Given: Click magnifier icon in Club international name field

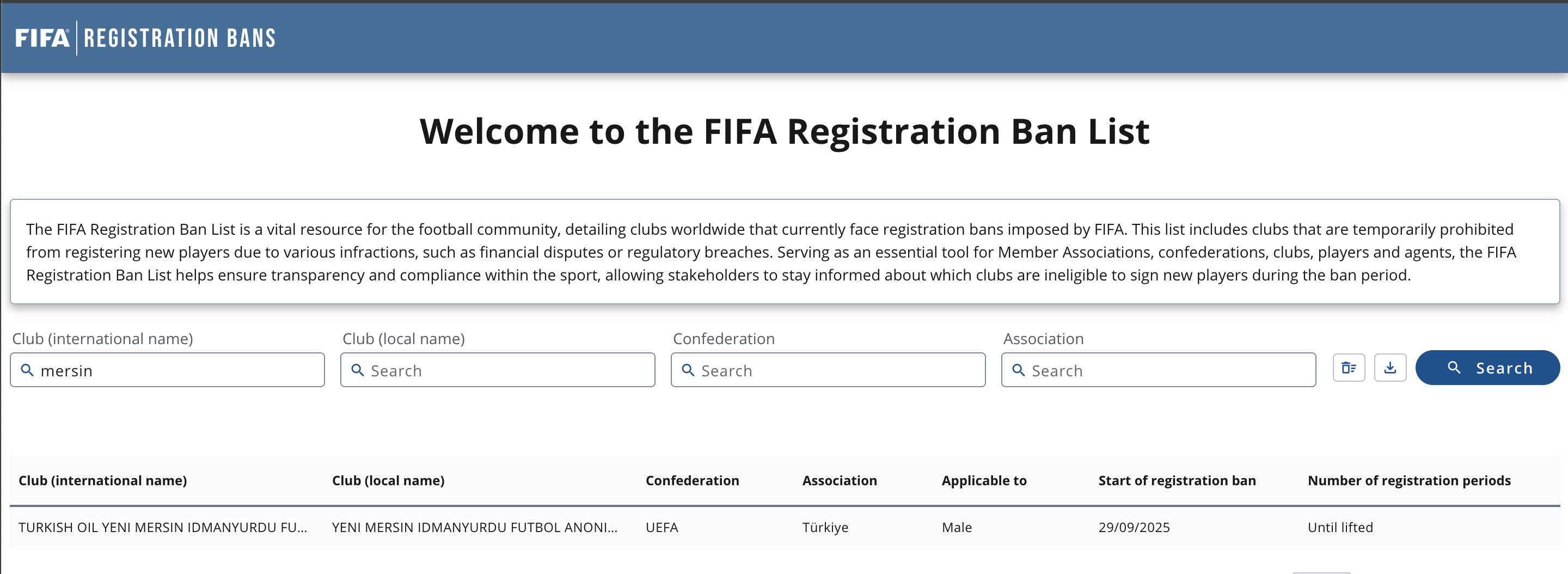Looking at the screenshot, I should [27, 370].
